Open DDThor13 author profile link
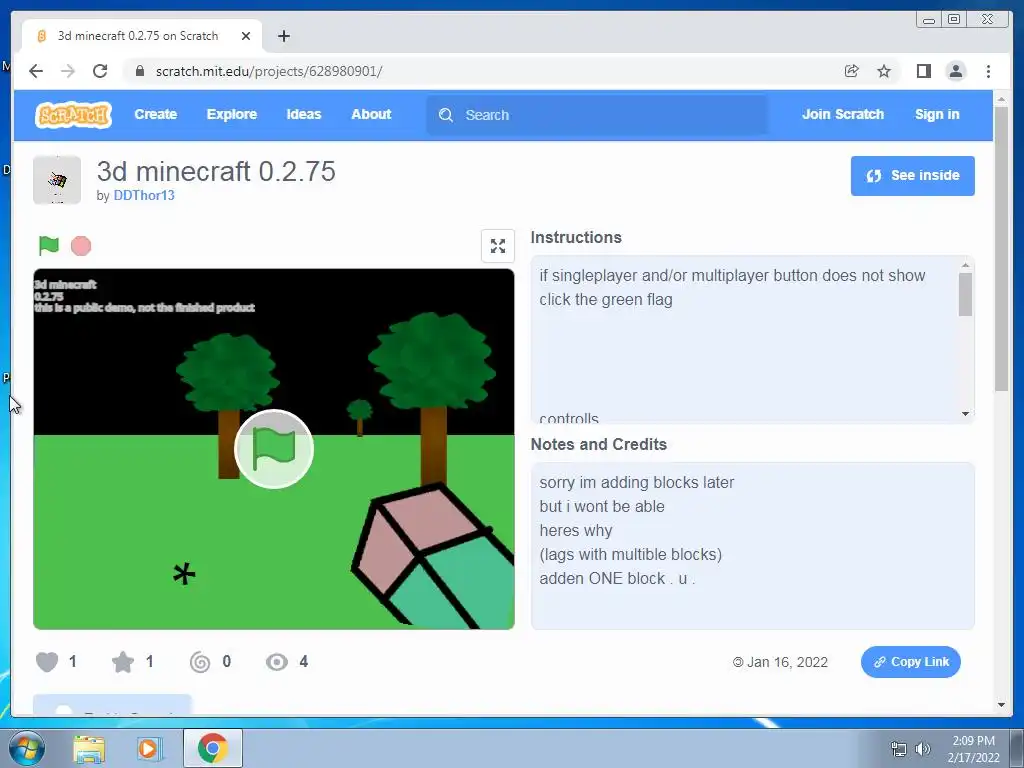Image resolution: width=1024 pixels, height=768 pixels. (144, 195)
